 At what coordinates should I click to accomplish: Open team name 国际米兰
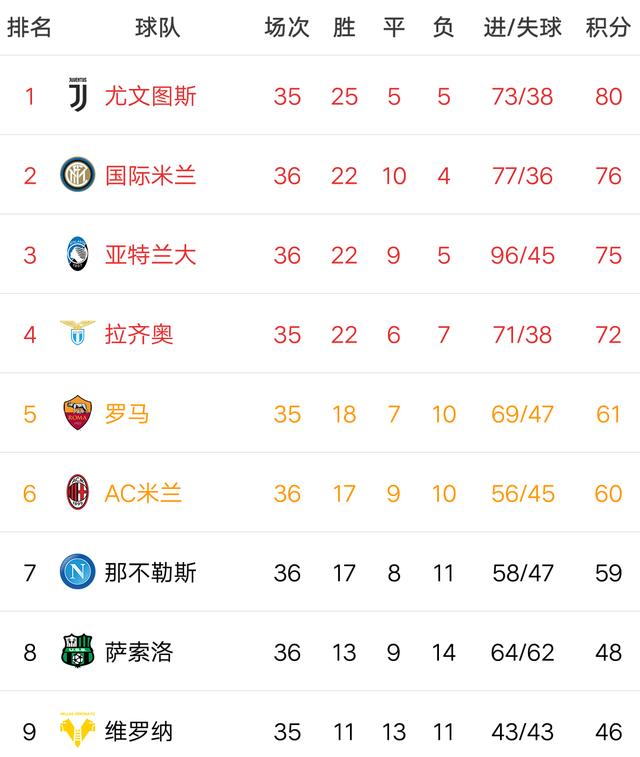point(150,176)
